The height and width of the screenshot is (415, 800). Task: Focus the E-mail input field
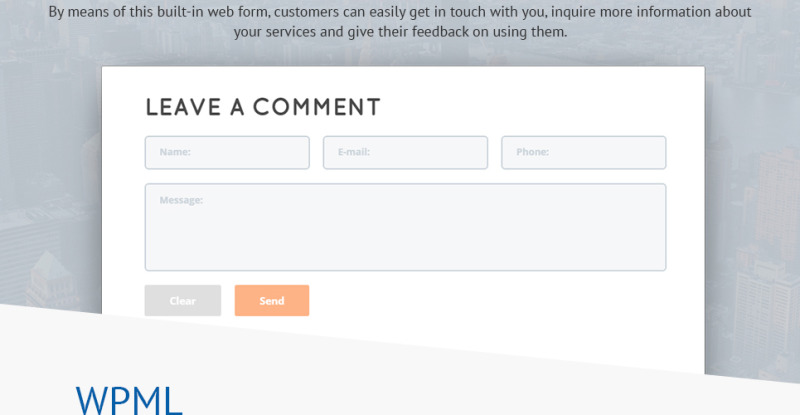pos(405,152)
